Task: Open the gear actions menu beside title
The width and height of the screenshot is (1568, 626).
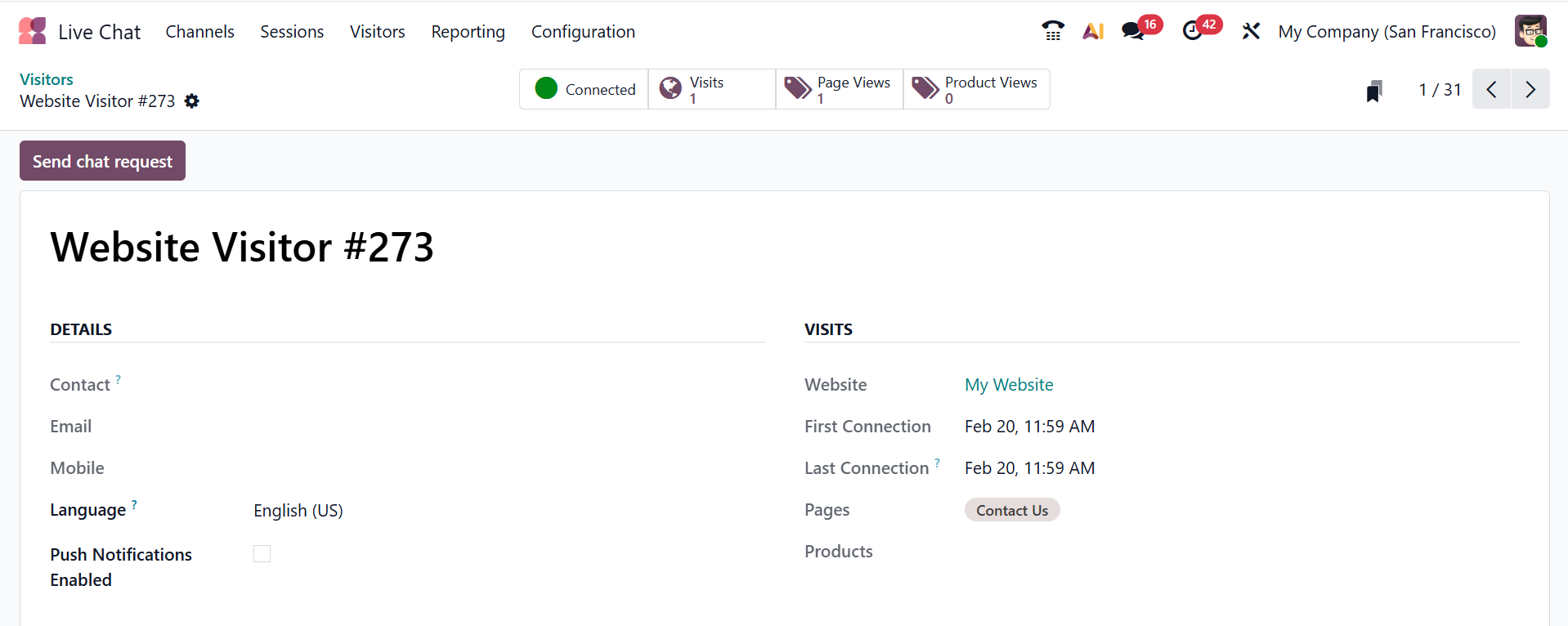Action: tap(192, 101)
